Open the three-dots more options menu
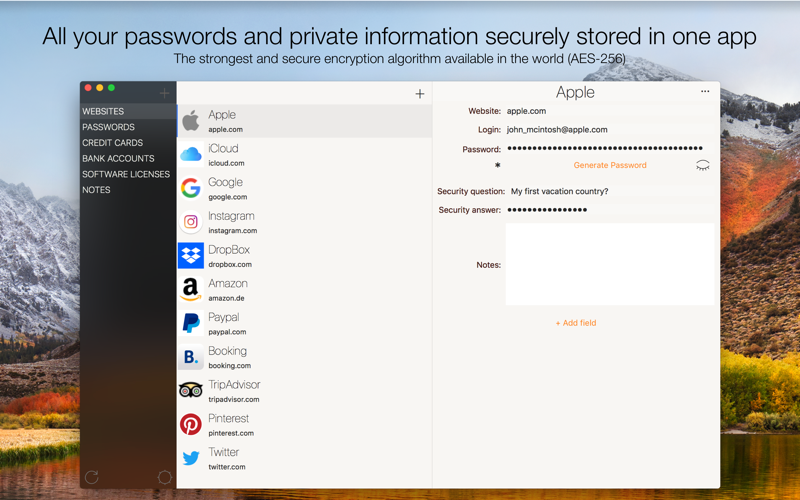This screenshot has width=800, height=500. pos(705,91)
